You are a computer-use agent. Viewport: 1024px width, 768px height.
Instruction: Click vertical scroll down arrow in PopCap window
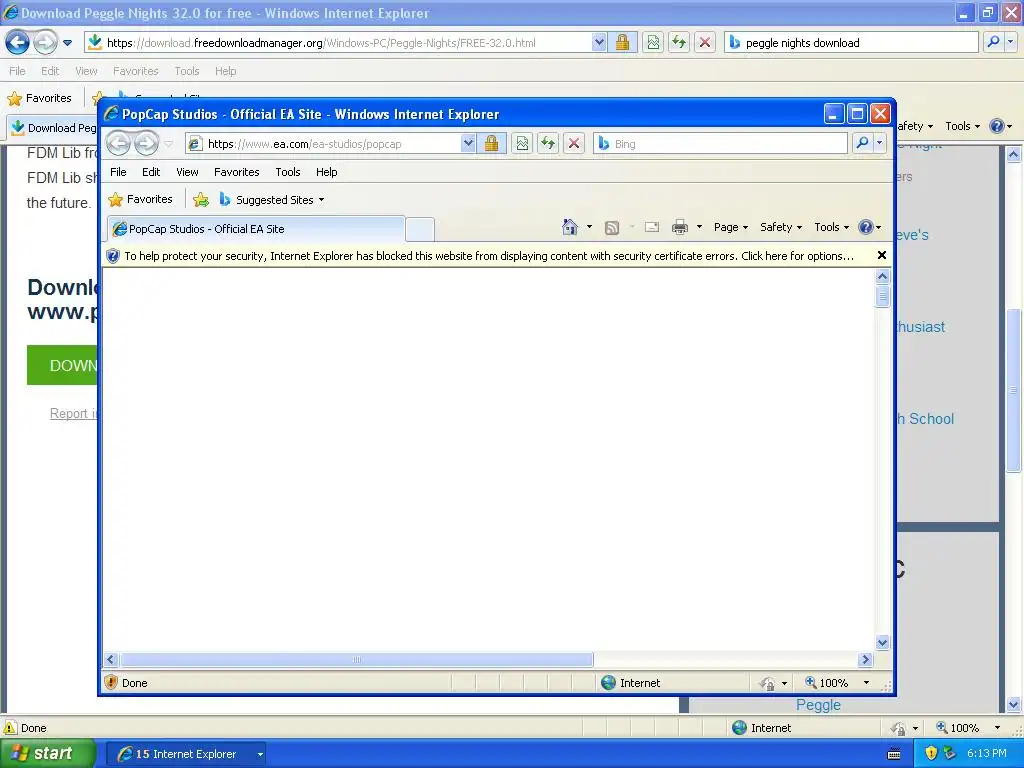click(x=882, y=643)
